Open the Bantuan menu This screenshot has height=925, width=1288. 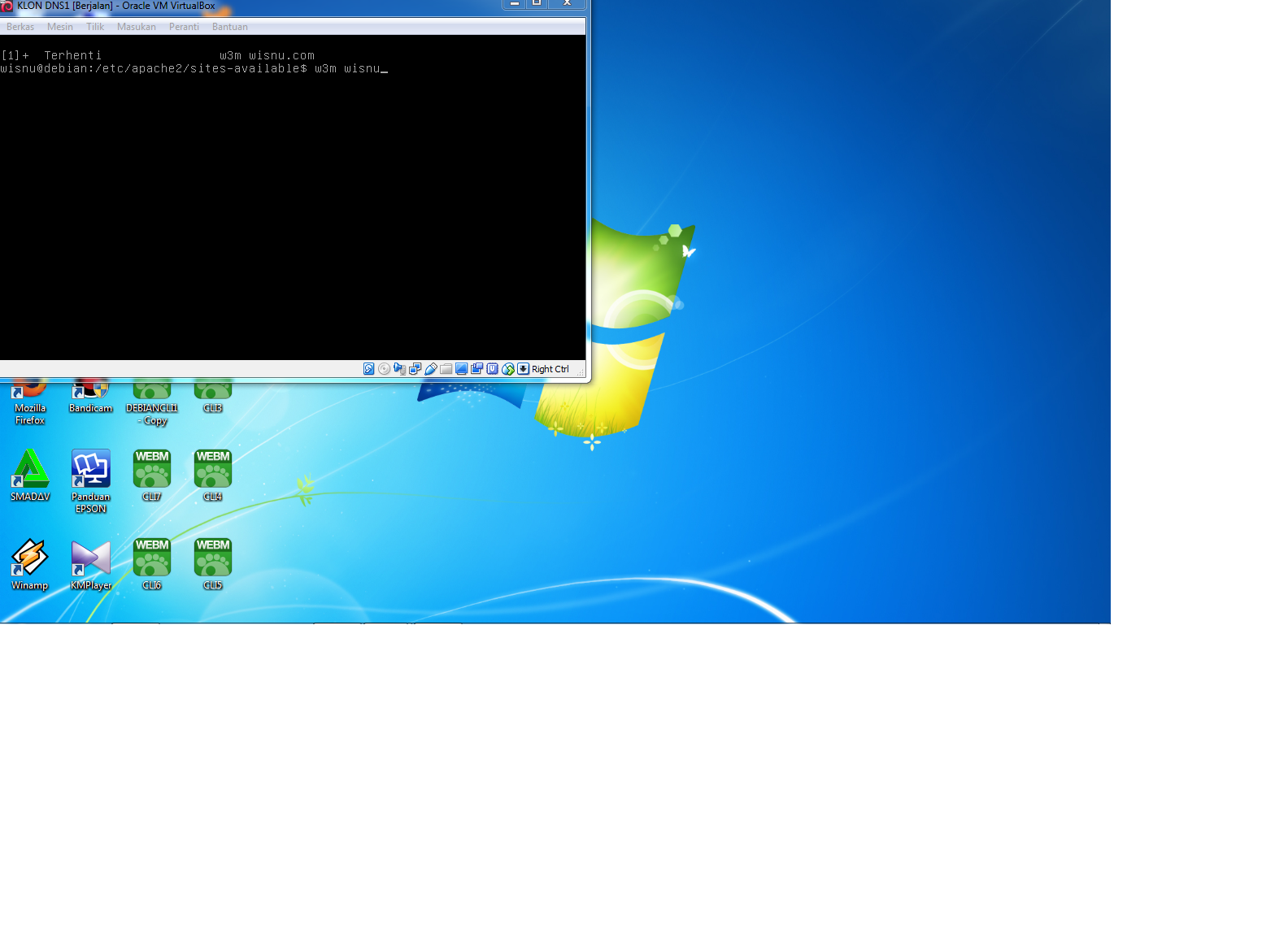pos(230,27)
